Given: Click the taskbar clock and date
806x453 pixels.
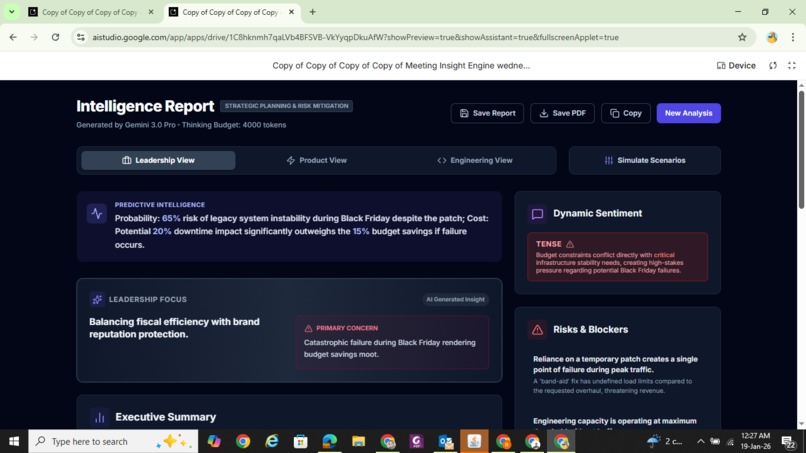Looking at the screenshot, I should coord(756,441).
